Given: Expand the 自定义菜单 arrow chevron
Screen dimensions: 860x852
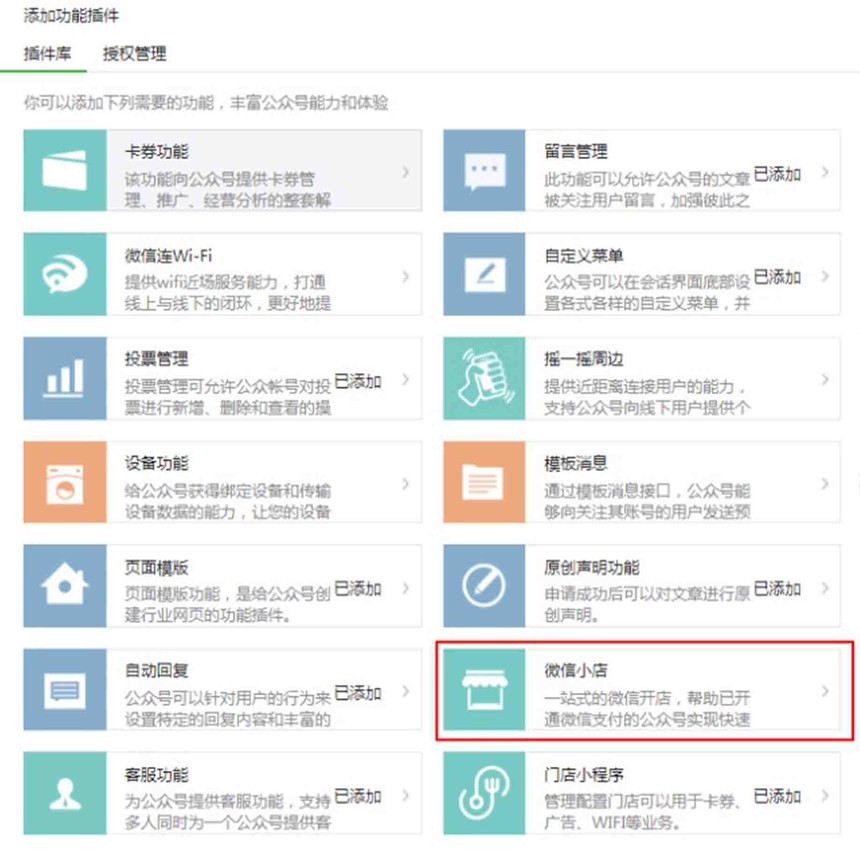Looking at the screenshot, I should 825,276.
